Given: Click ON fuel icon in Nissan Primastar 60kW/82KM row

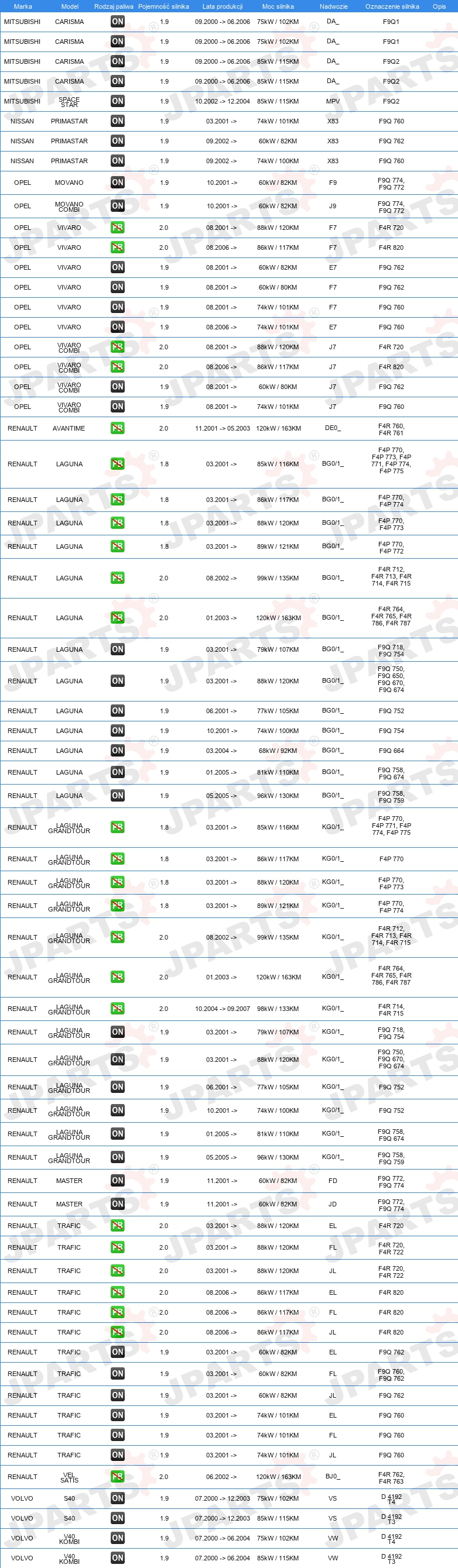Looking at the screenshot, I should [118, 140].
